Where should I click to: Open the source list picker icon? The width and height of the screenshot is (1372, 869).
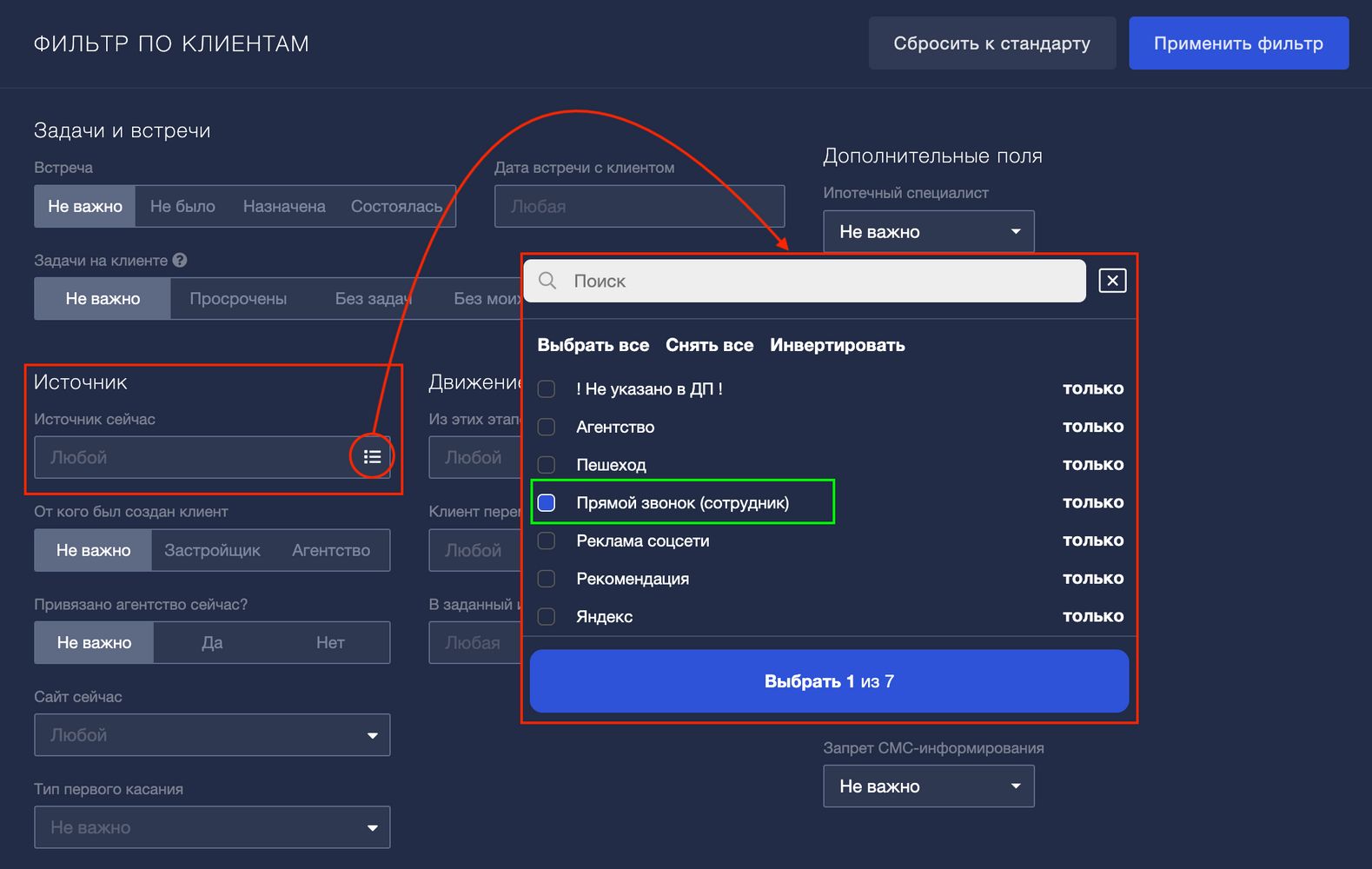coord(372,457)
